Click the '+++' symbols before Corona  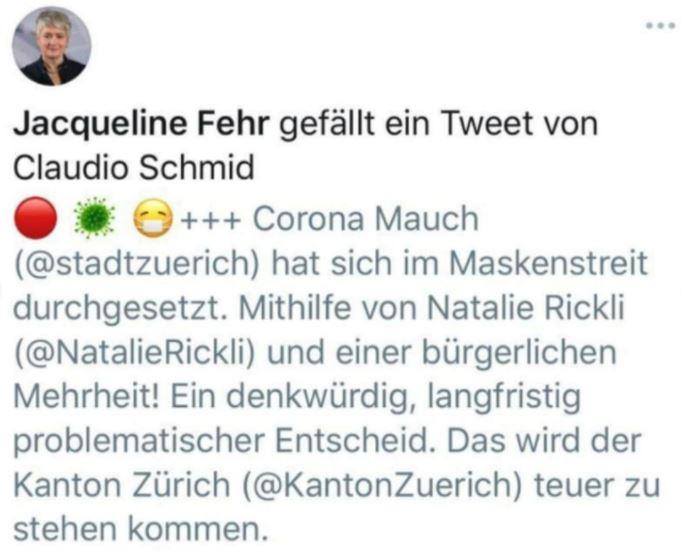click(x=210, y=218)
